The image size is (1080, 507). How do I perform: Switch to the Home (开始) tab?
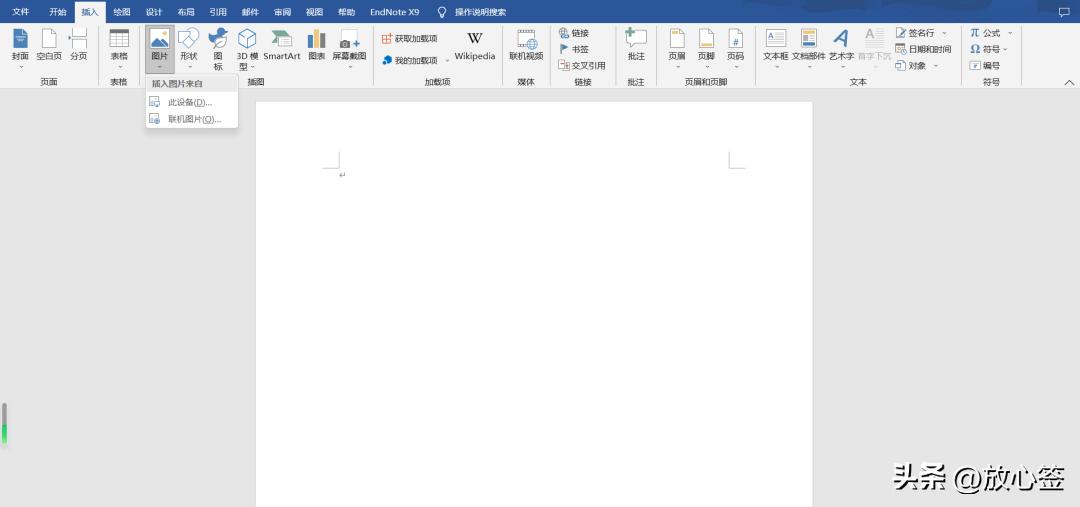coord(58,12)
